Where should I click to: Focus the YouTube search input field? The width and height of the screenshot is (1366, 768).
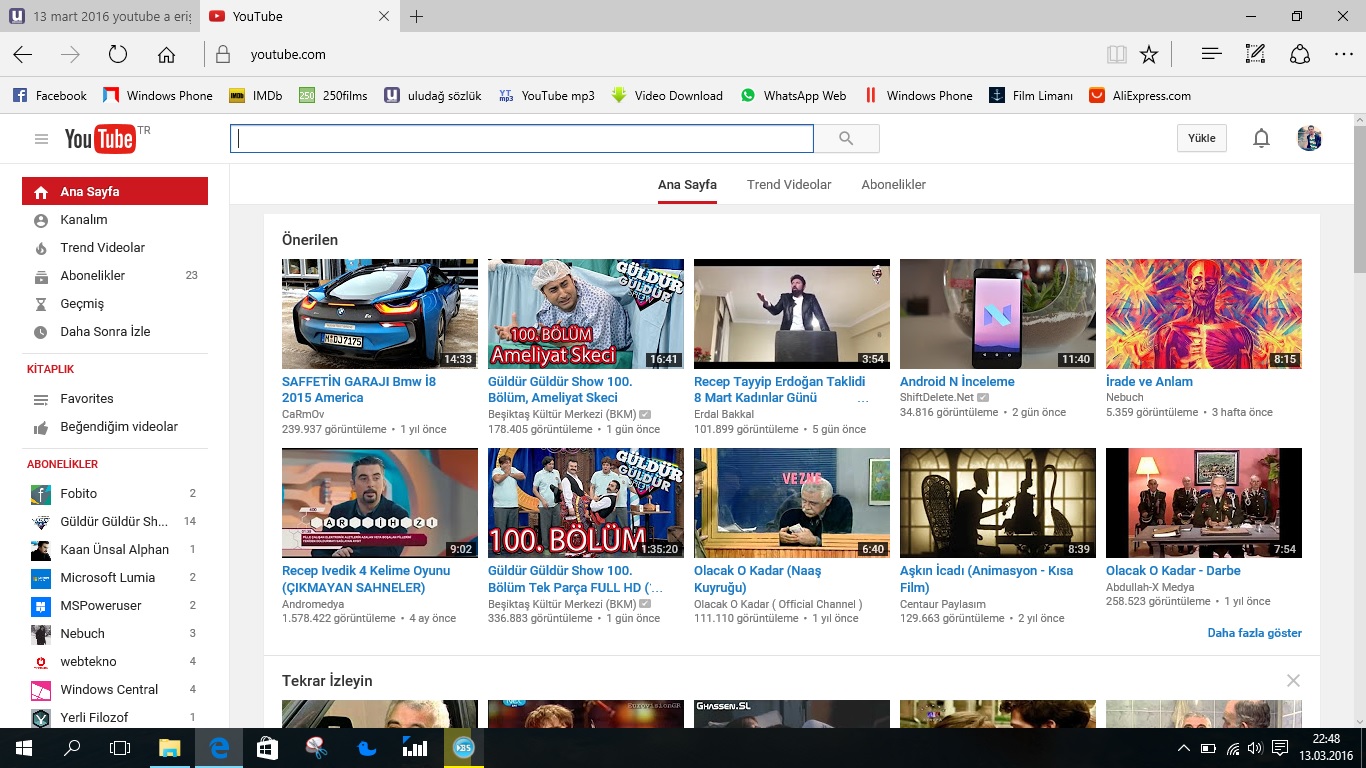click(x=522, y=139)
